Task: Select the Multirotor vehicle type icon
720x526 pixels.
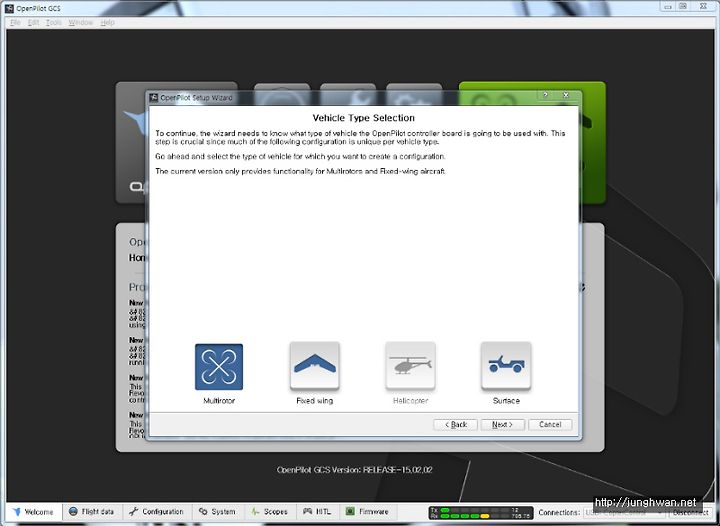Action: (x=219, y=367)
